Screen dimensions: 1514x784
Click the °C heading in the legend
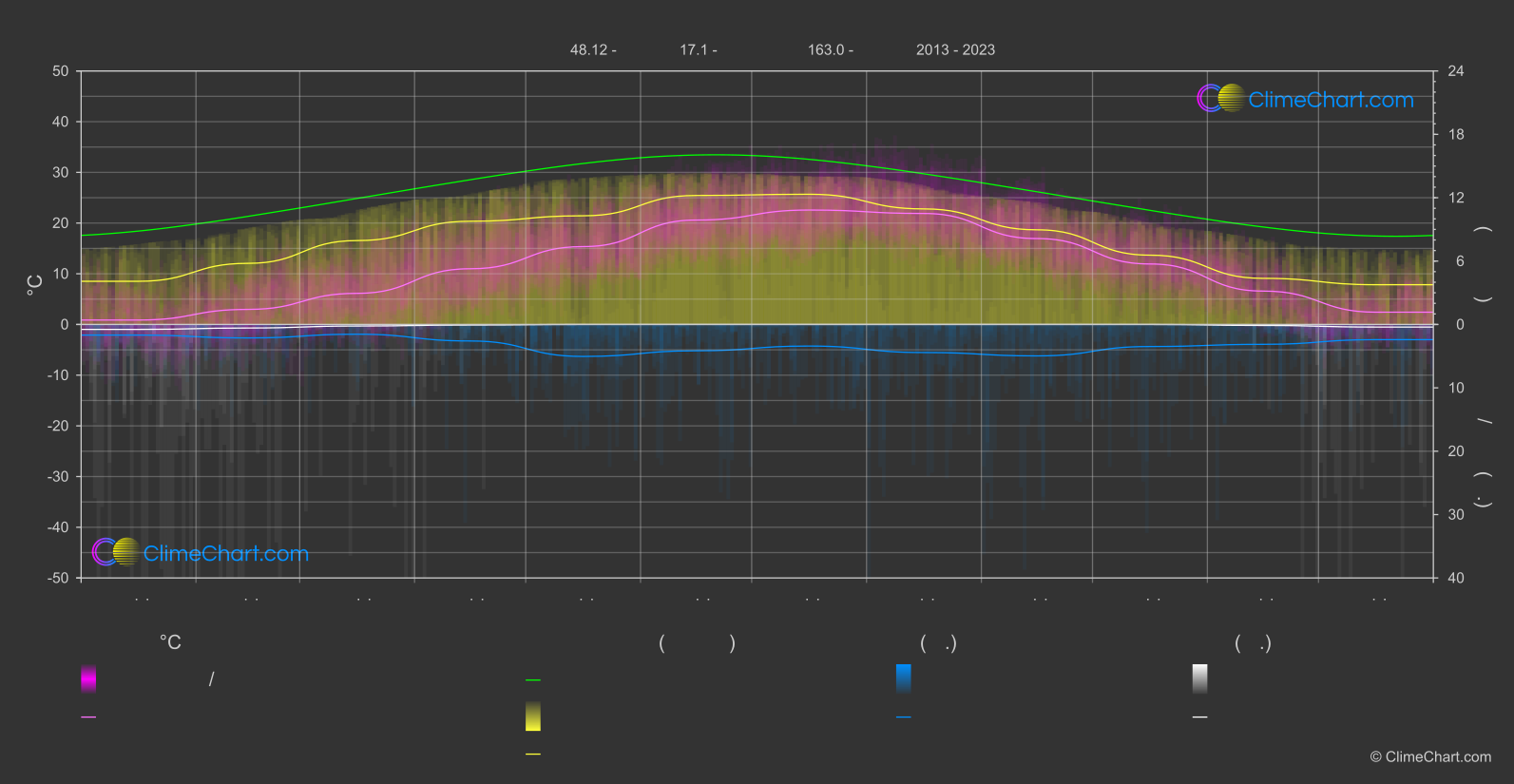pos(170,643)
